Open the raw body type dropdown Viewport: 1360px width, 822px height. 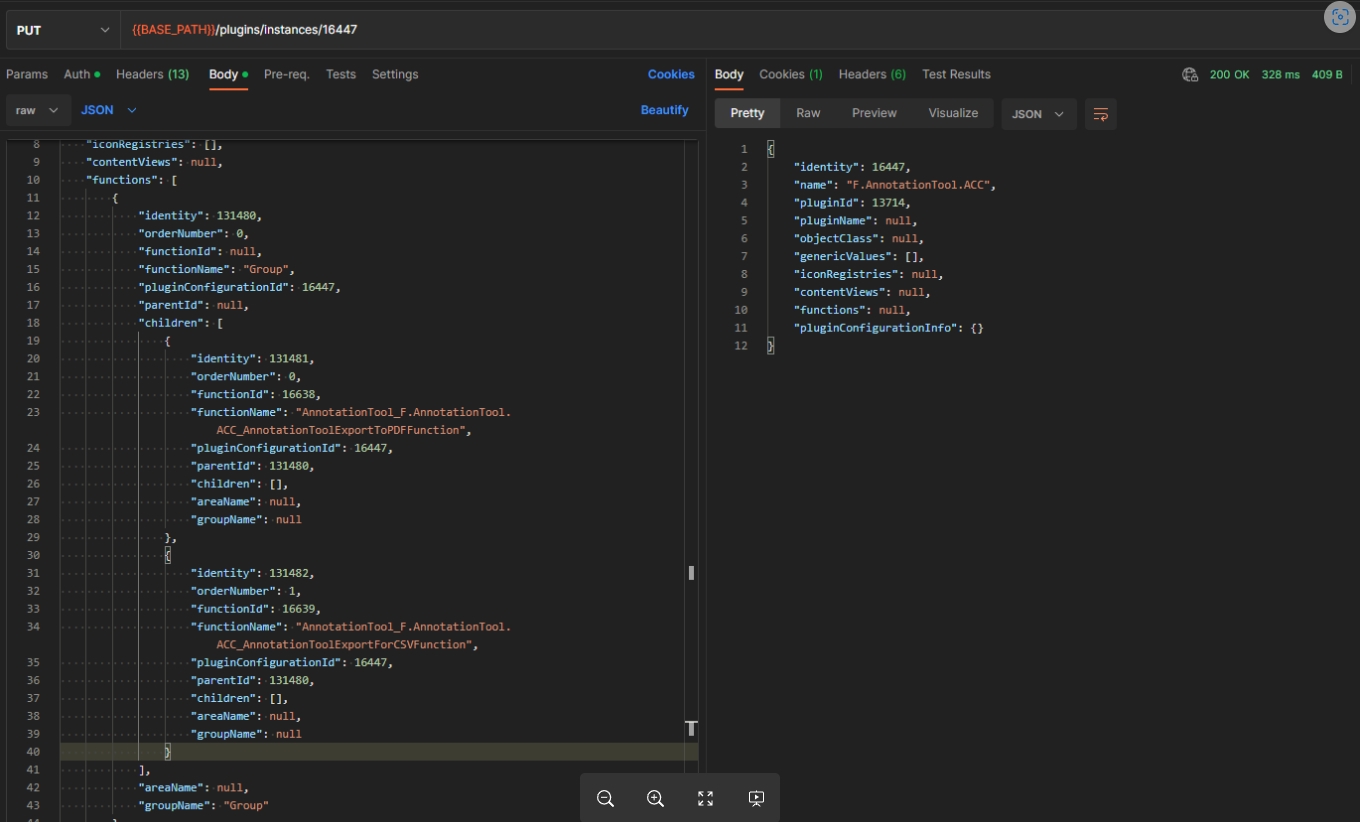pyautogui.click(x=38, y=110)
